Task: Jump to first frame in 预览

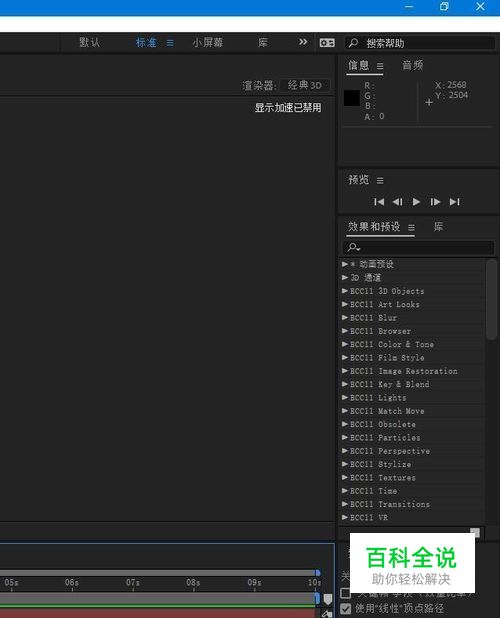Action: 379,202
